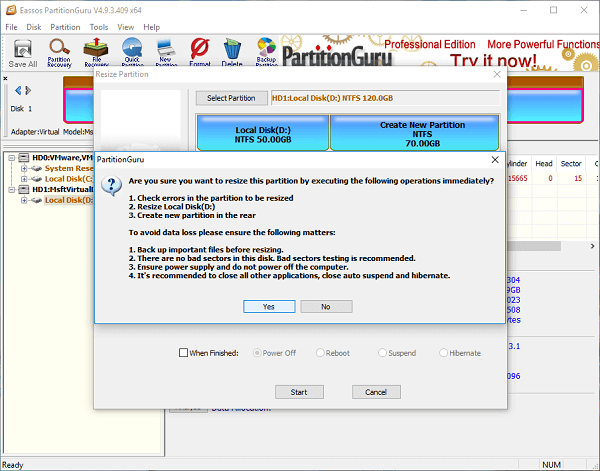Select System Reserved in the disk tree
The width and height of the screenshot is (600, 471).
click(68, 168)
